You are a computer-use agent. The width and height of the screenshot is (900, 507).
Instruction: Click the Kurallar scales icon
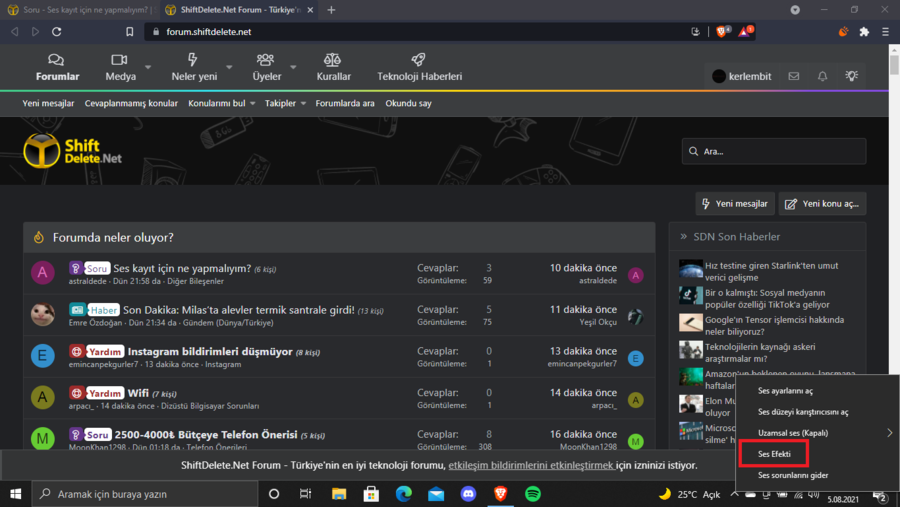[x=333, y=61]
